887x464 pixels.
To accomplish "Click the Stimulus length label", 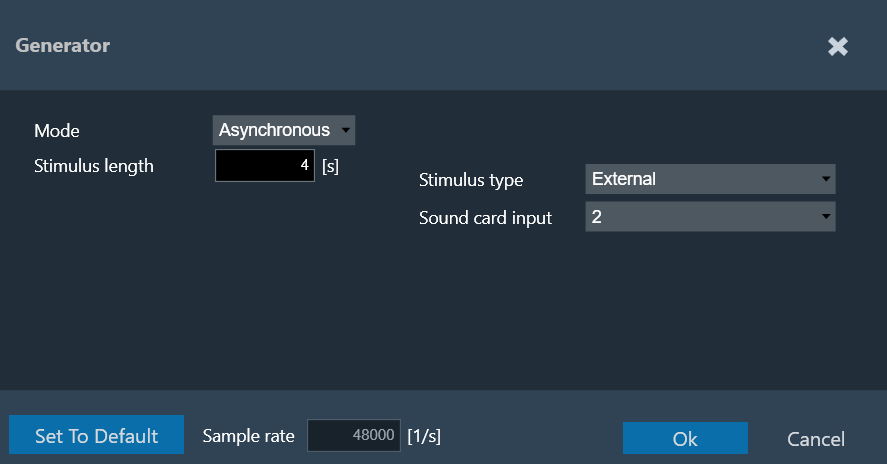I will click(94, 166).
